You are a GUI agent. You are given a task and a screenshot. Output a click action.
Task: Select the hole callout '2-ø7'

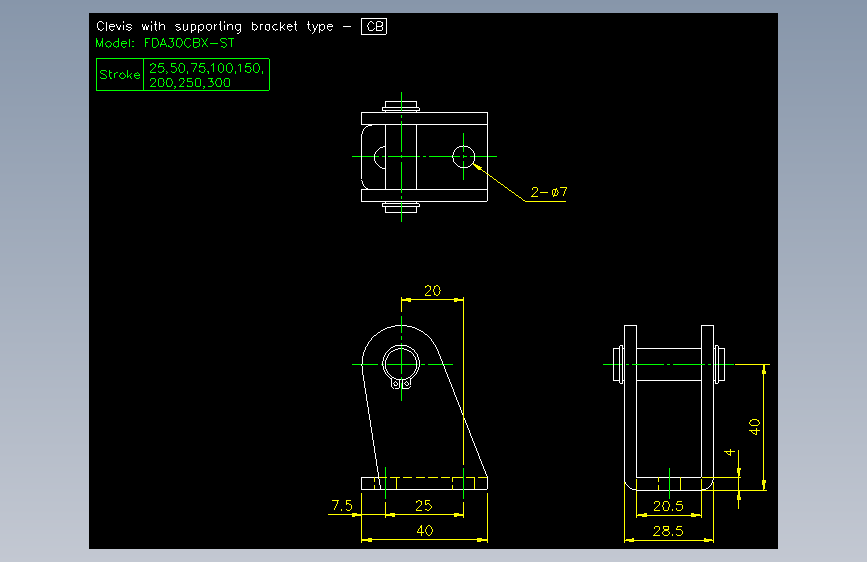549,192
